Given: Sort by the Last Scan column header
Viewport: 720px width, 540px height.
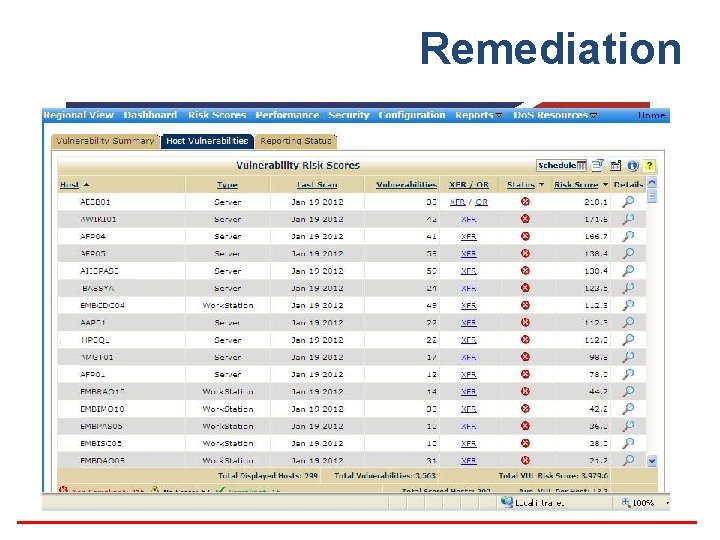Looking at the screenshot, I should coord(317,185).
